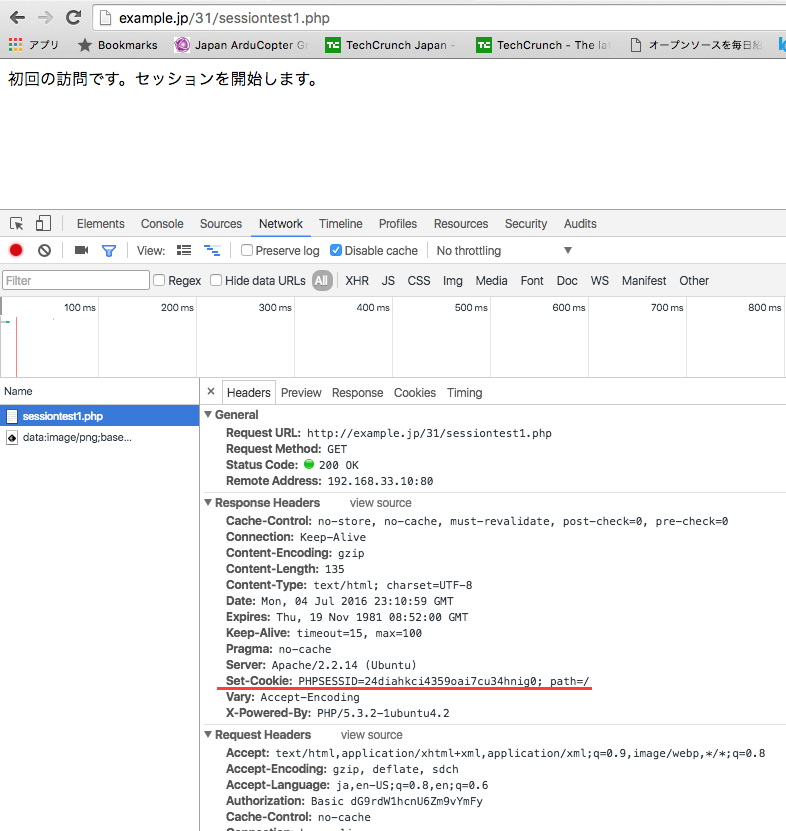Open the TechCrunch Japan bookmark

[391, 45]
